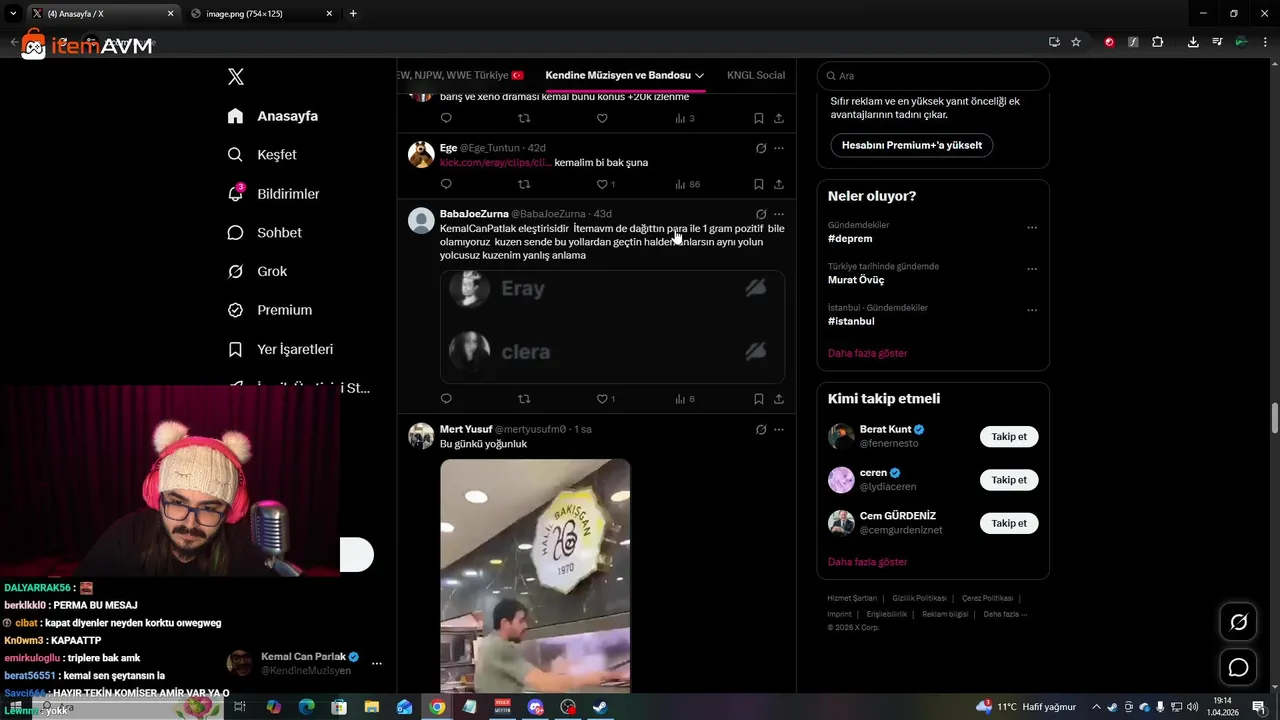Follow Berat Kunt
This screenshot has width=1280, height=720.
click(x=1009, y=437)
